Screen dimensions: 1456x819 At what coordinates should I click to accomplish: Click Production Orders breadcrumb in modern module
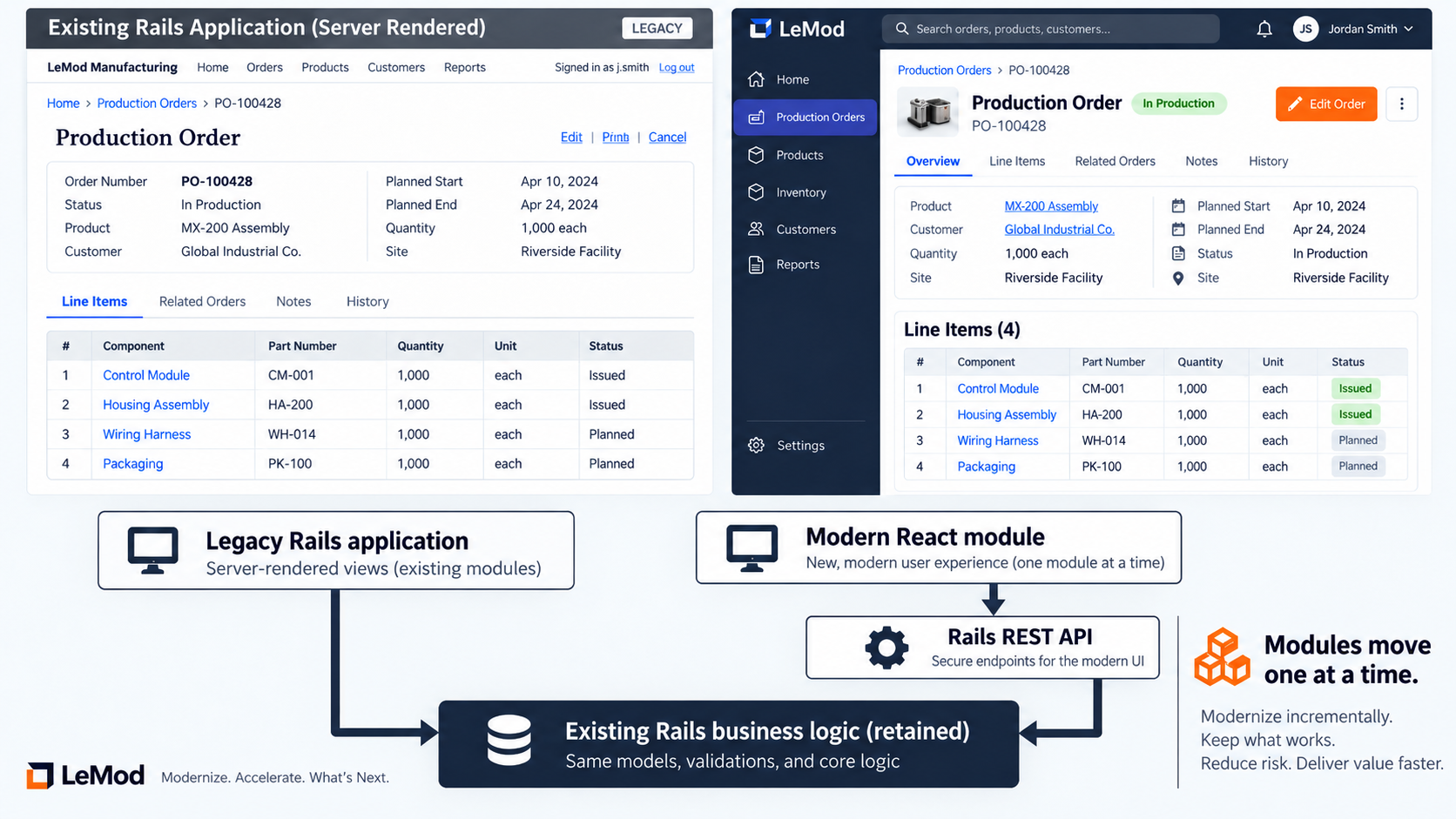coord(944,70)
